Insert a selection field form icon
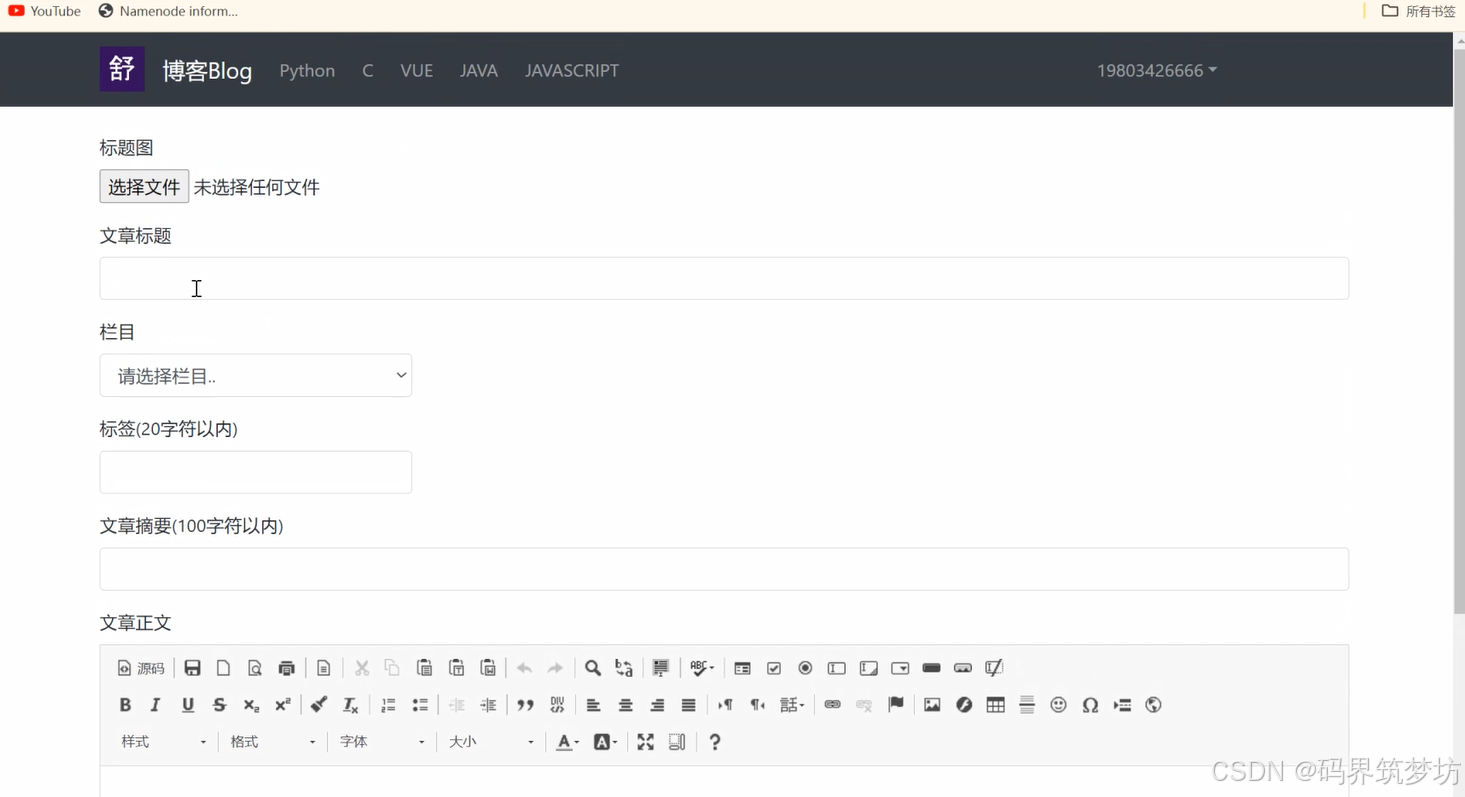Image resolution: width=1465 pixels, height=797 pixels. (900, 668)
